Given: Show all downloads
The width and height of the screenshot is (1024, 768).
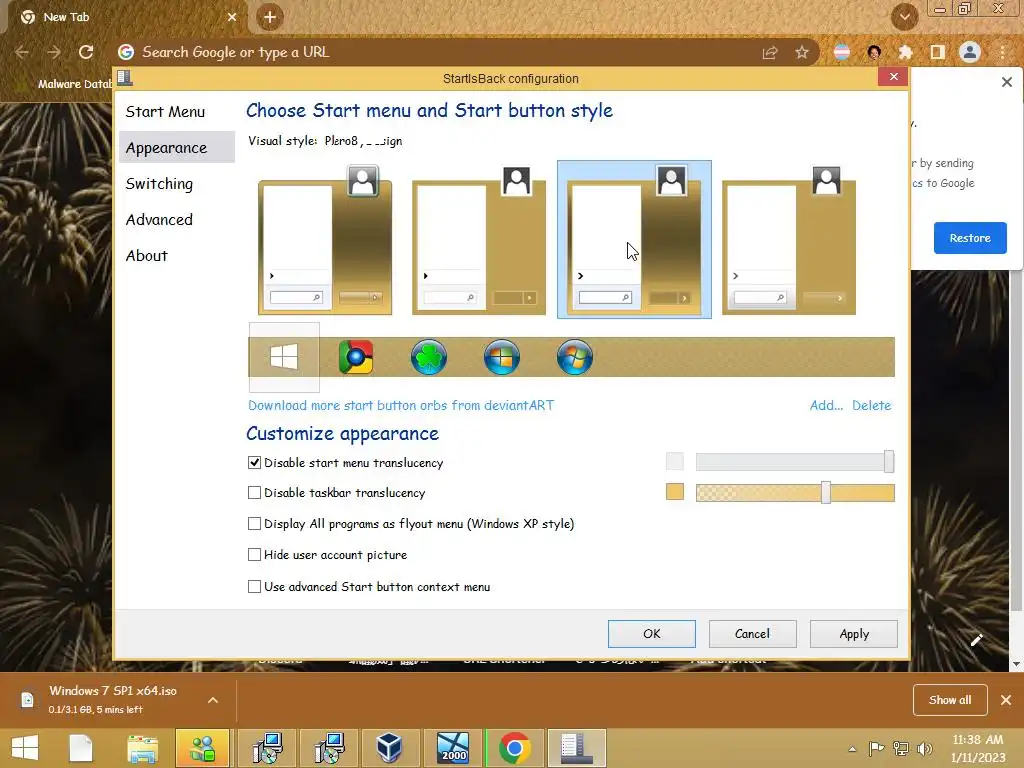Looking at the screenshot, I should click(950, 700).
